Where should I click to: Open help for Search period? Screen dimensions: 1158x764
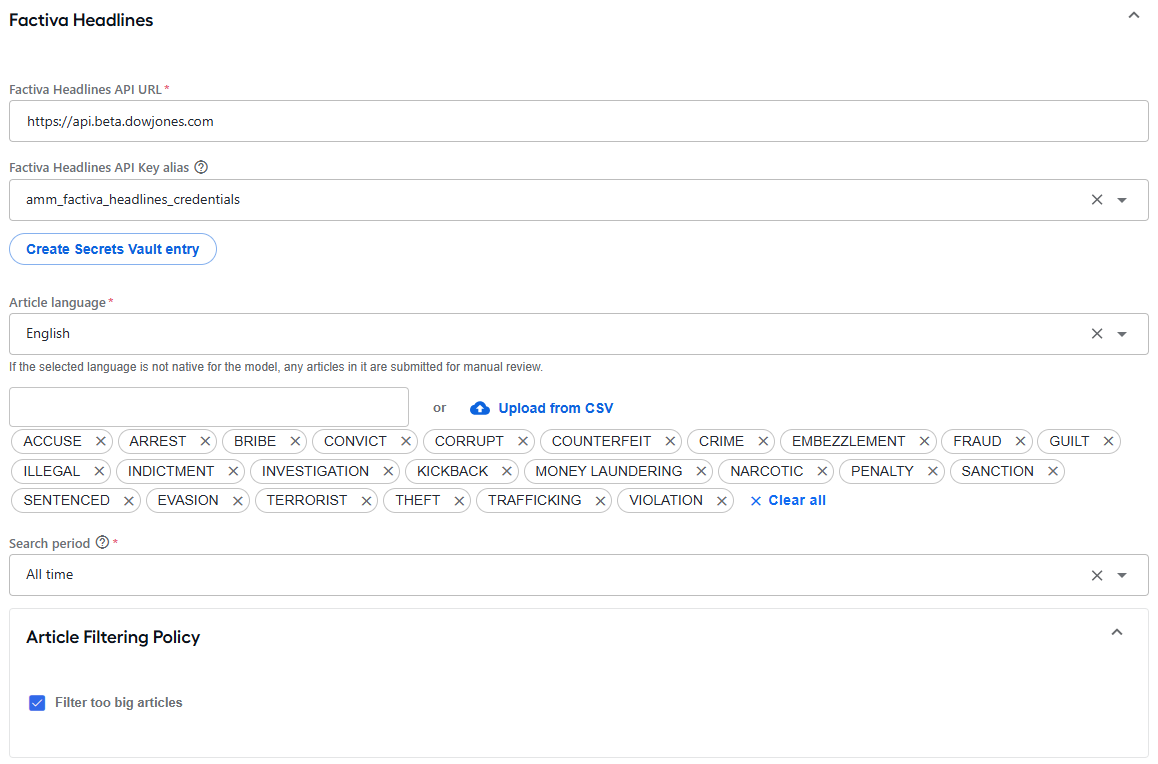pyautogui.click(x=103, y=543)
